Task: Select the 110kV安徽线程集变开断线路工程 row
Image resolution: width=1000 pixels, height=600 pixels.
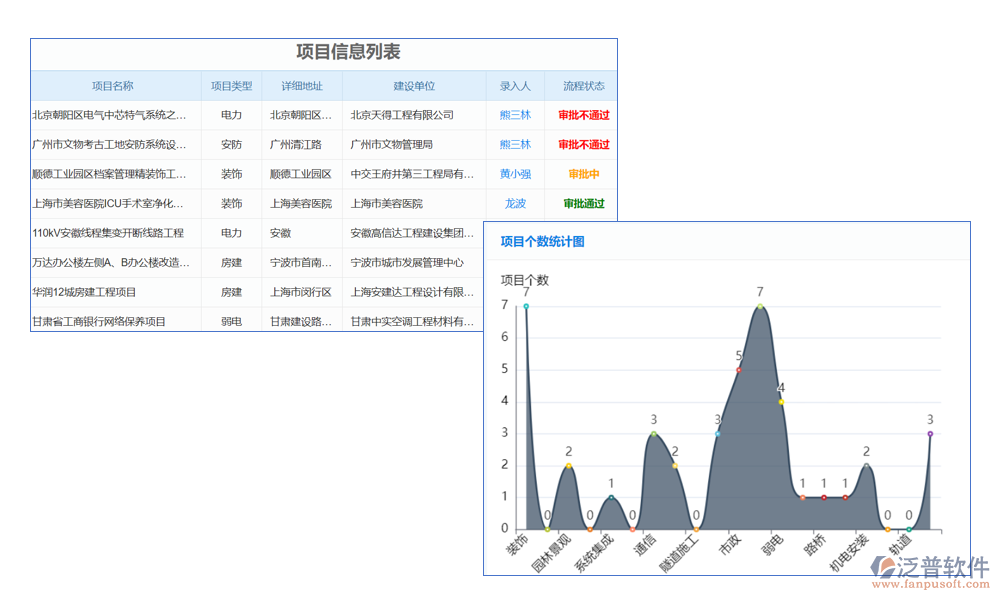Action: click(x=108, y=233)
